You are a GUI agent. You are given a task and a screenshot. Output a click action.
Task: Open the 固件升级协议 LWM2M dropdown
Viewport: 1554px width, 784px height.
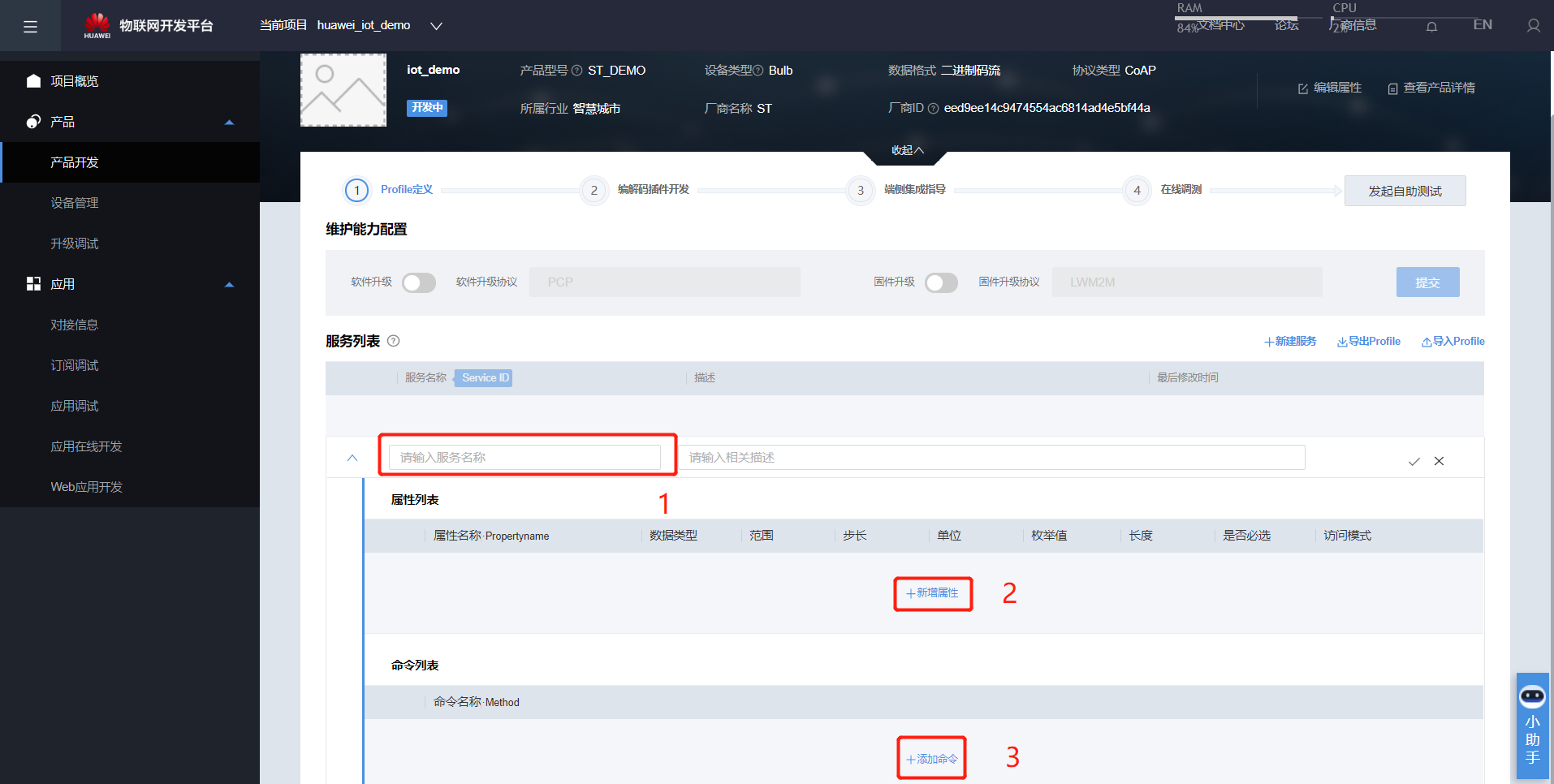[x=1187, y=282]
